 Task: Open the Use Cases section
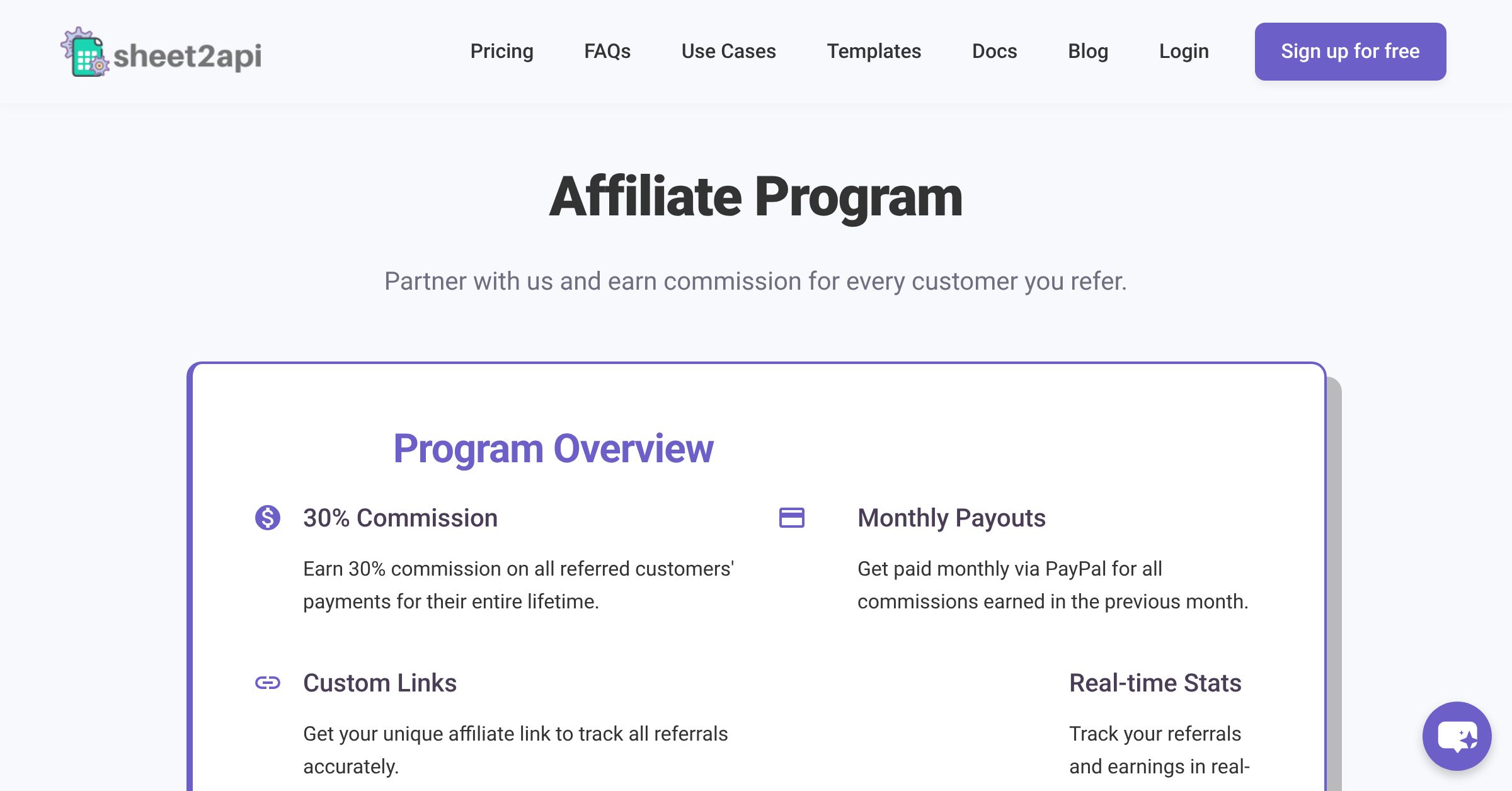pyautogui.click(x=728, y=51)
